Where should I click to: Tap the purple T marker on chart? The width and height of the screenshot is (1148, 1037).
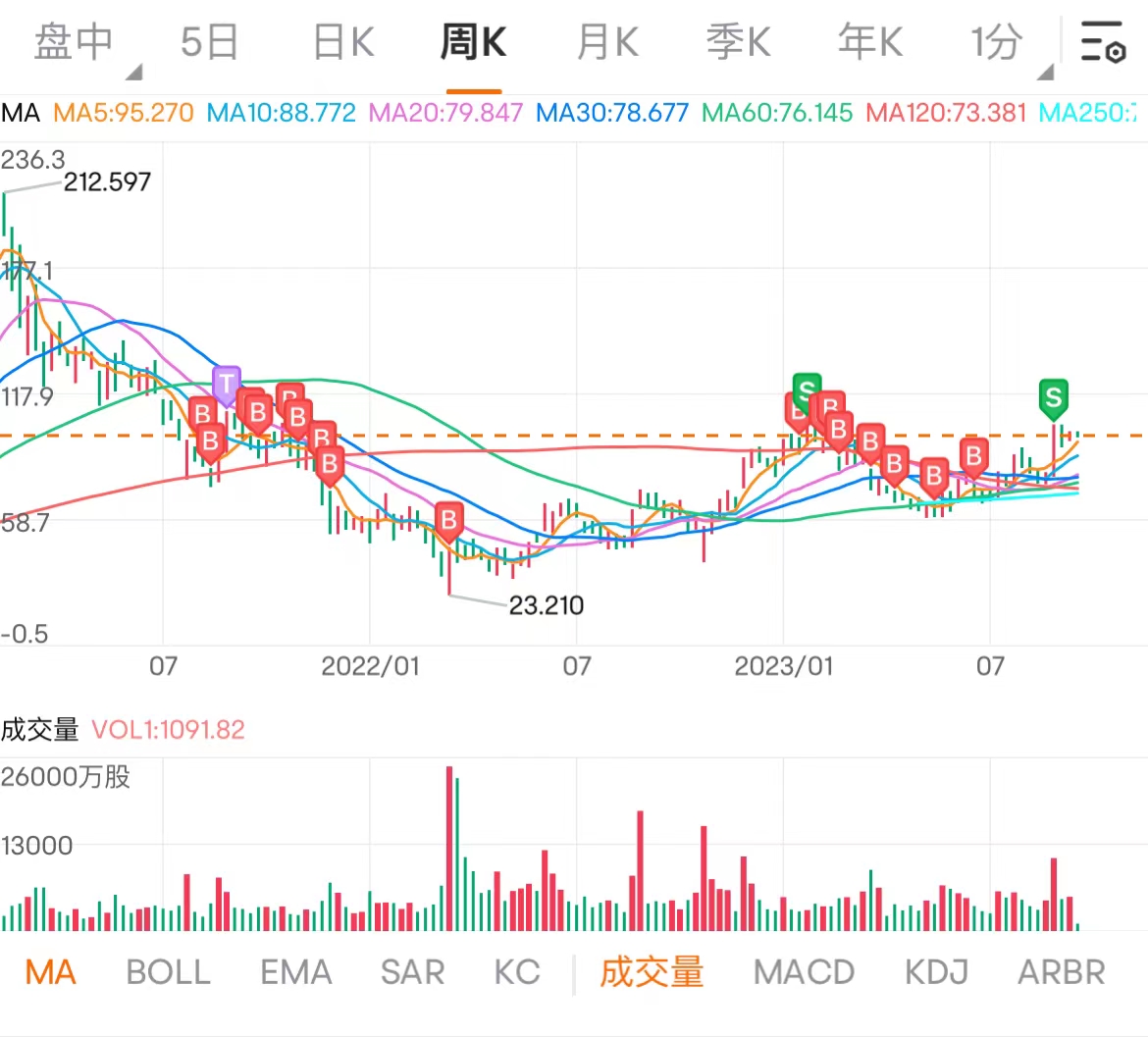pos(227,385)
